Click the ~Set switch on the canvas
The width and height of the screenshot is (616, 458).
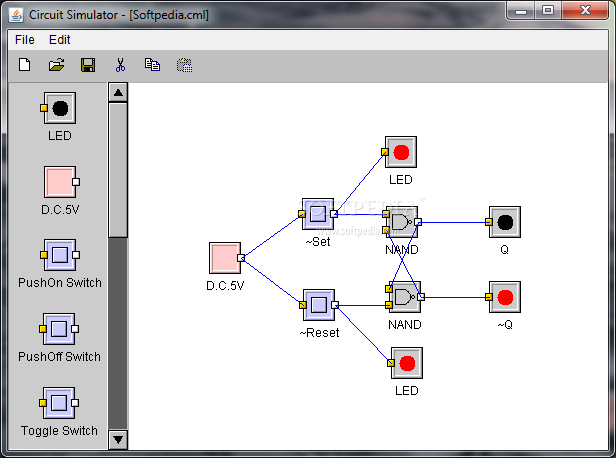[x=318, y=214]
